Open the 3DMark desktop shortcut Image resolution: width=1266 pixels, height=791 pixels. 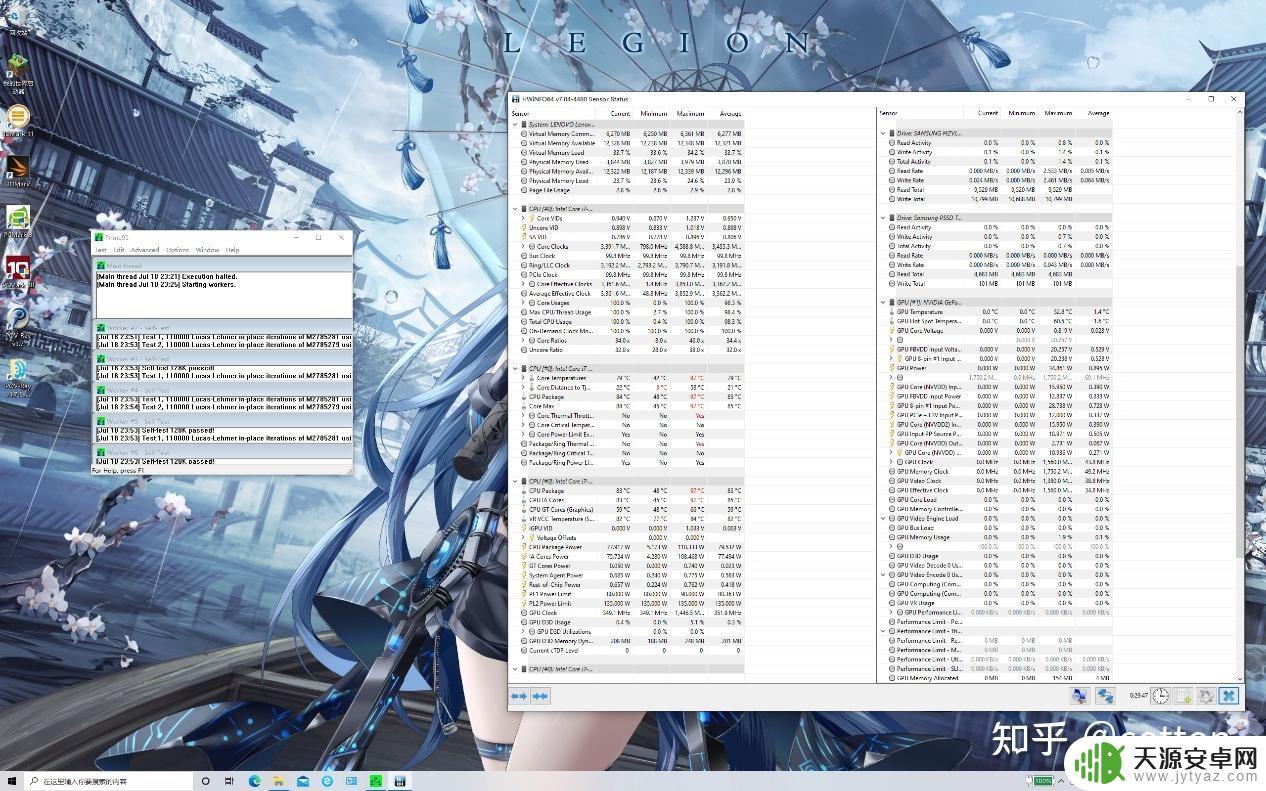(x=18, y=169)
